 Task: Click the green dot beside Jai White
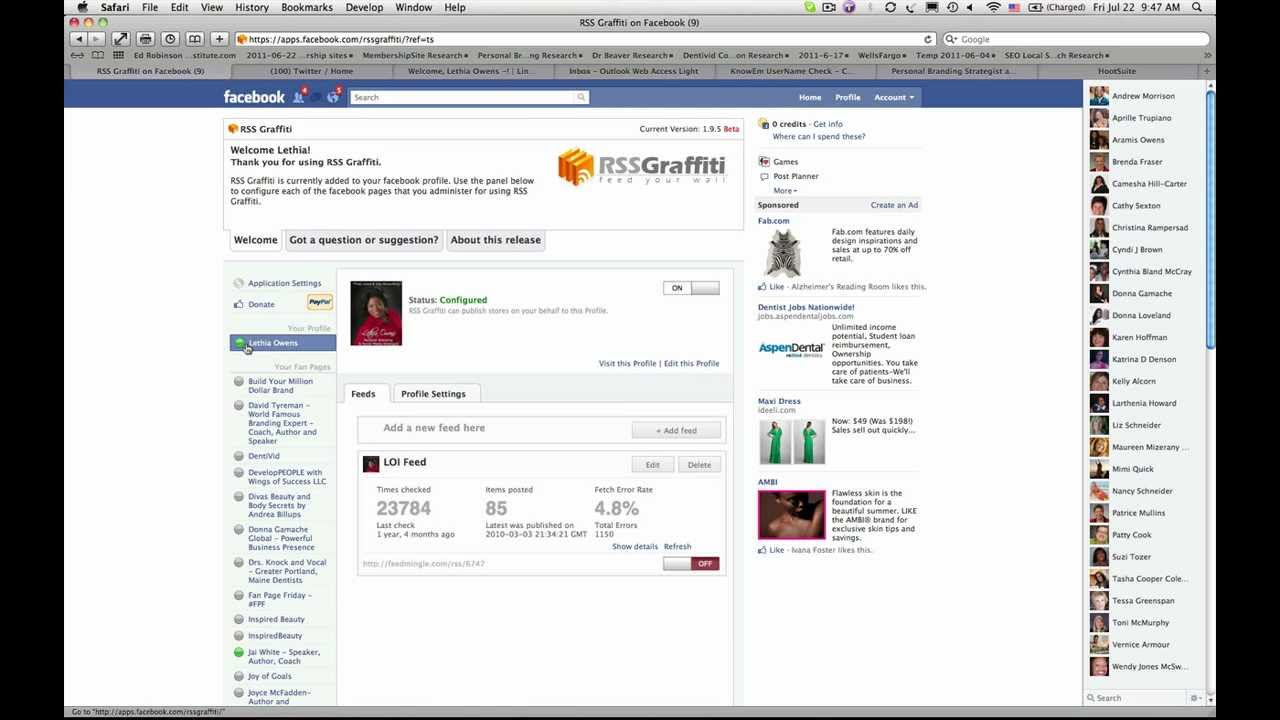[x=238, y=652]
